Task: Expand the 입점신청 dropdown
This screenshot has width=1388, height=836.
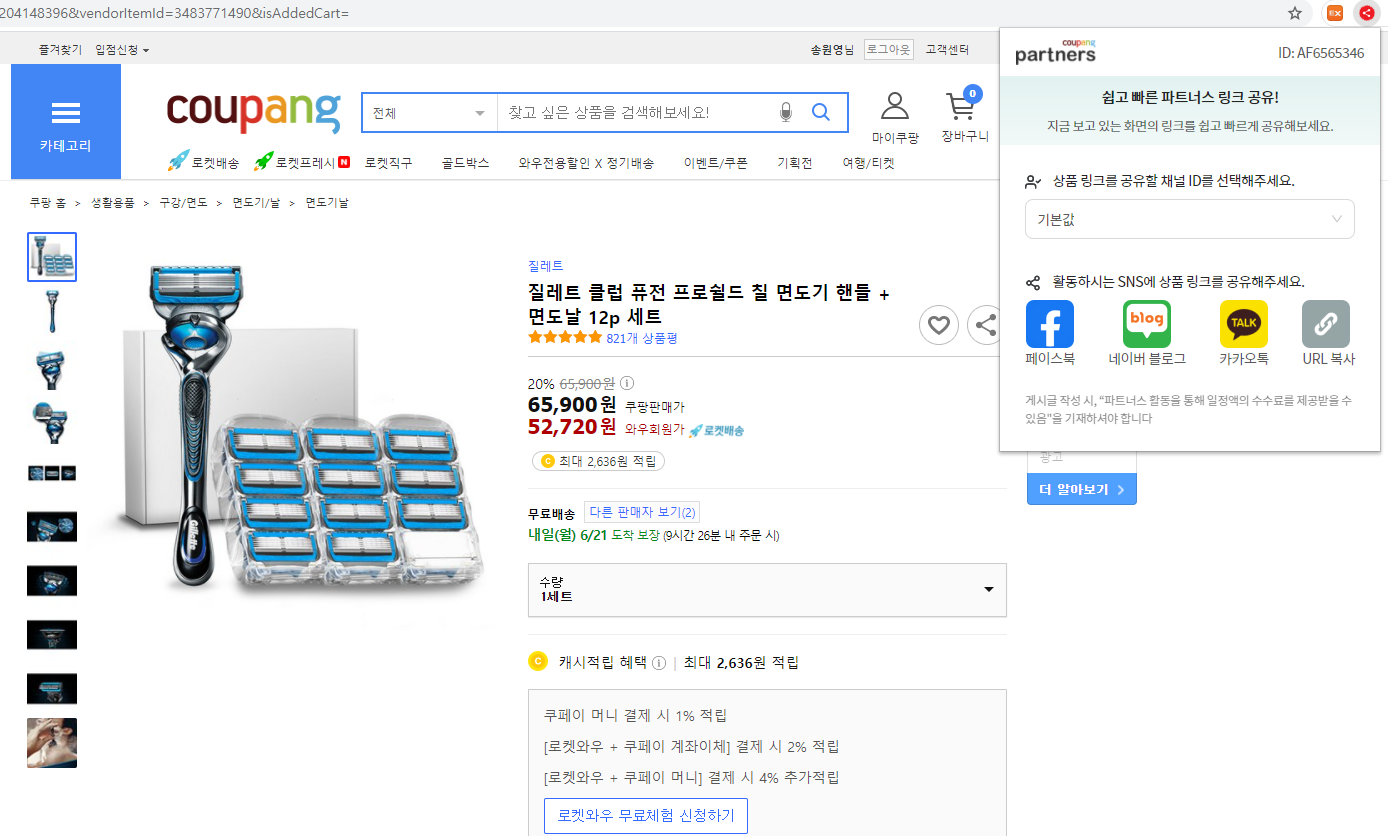Action: pyautogui.click(x=122, y=50)
